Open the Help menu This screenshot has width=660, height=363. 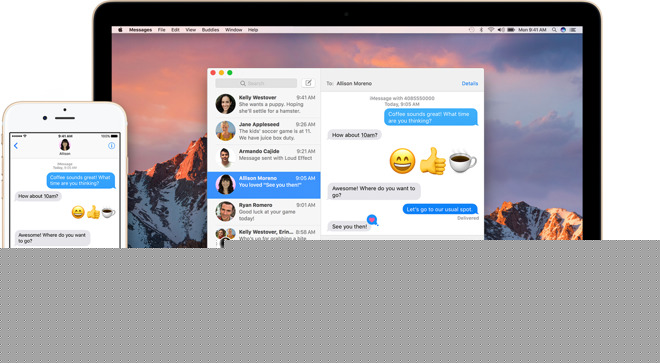click(x=253, y=30)
